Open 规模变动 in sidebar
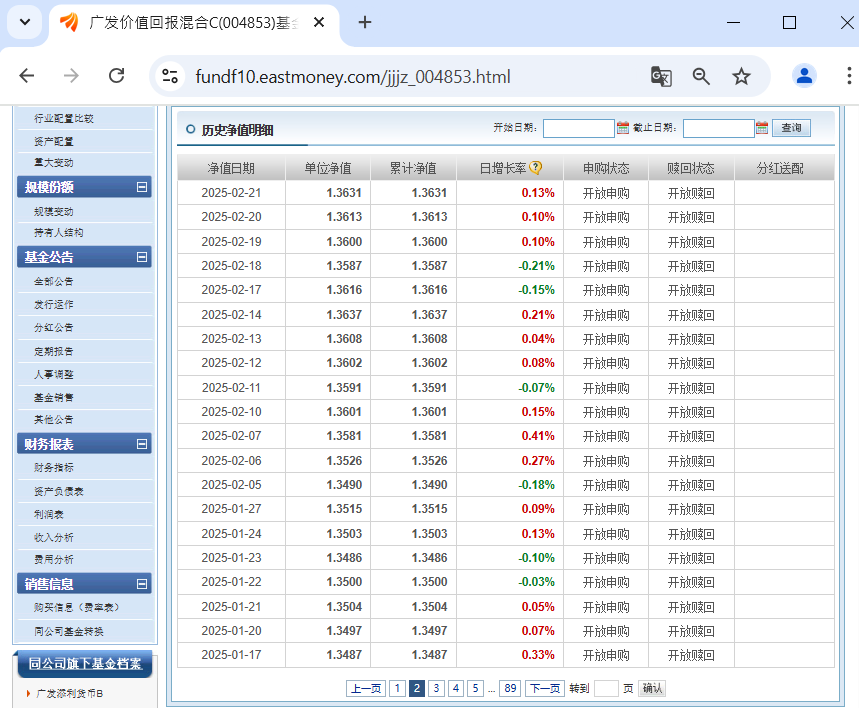The height and width of the screenshot is (708, 859). pos(54,212)
